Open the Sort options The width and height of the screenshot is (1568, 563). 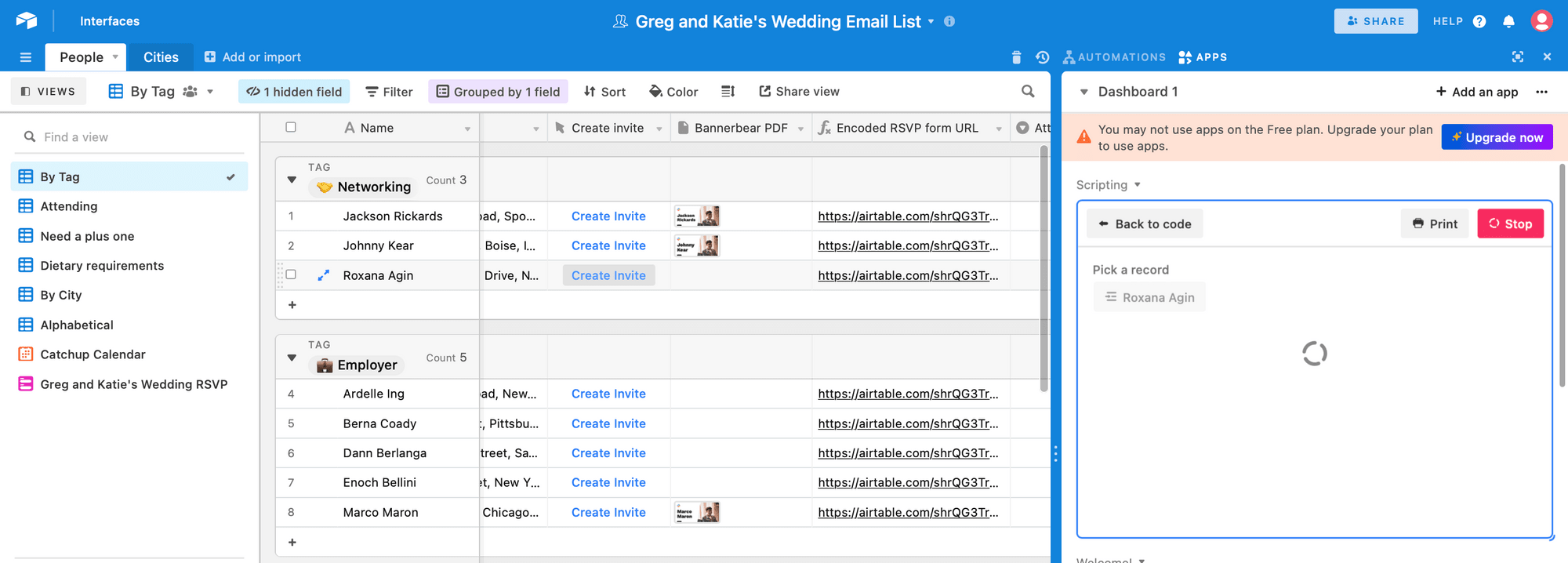604,92
